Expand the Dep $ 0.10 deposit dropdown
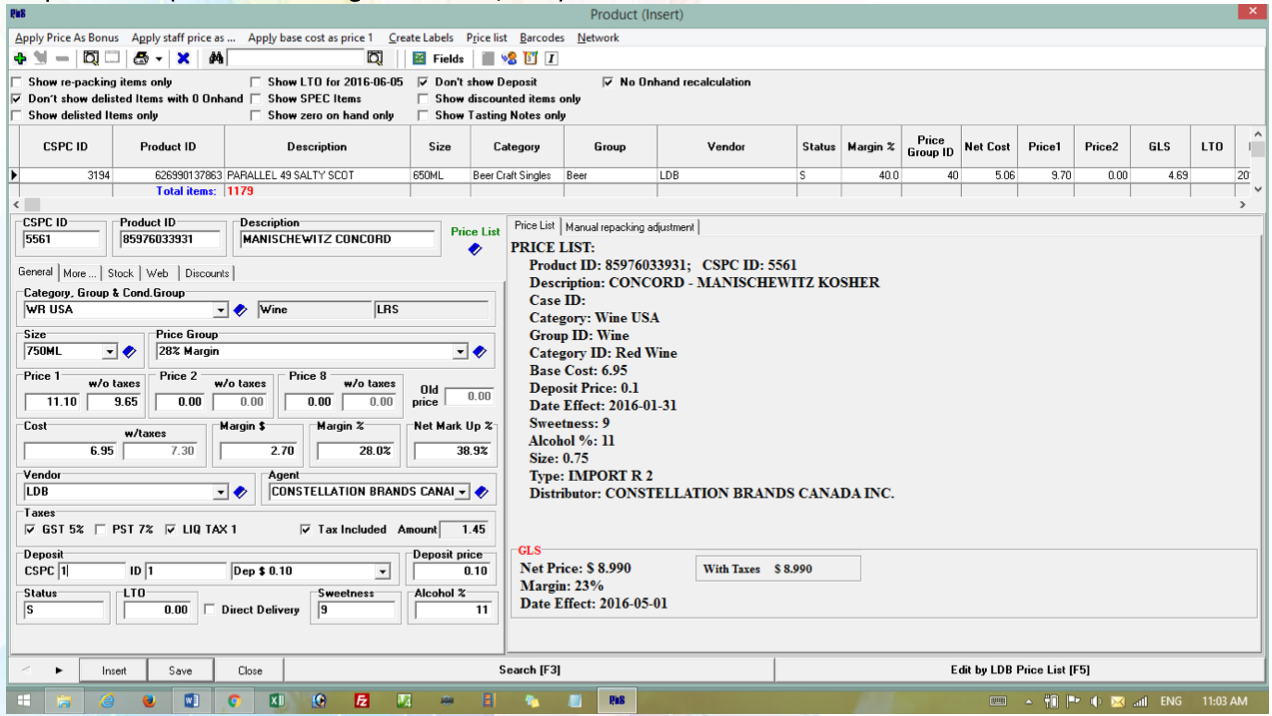Image resolution: width=1272 pixels, height=716 pixels. 382,572
